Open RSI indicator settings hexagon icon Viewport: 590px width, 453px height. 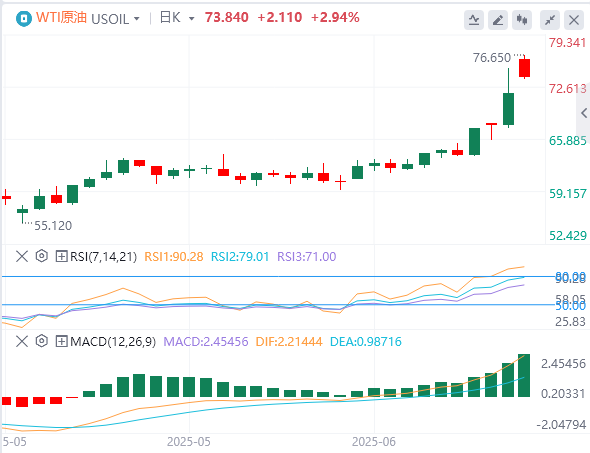point(41,256)
